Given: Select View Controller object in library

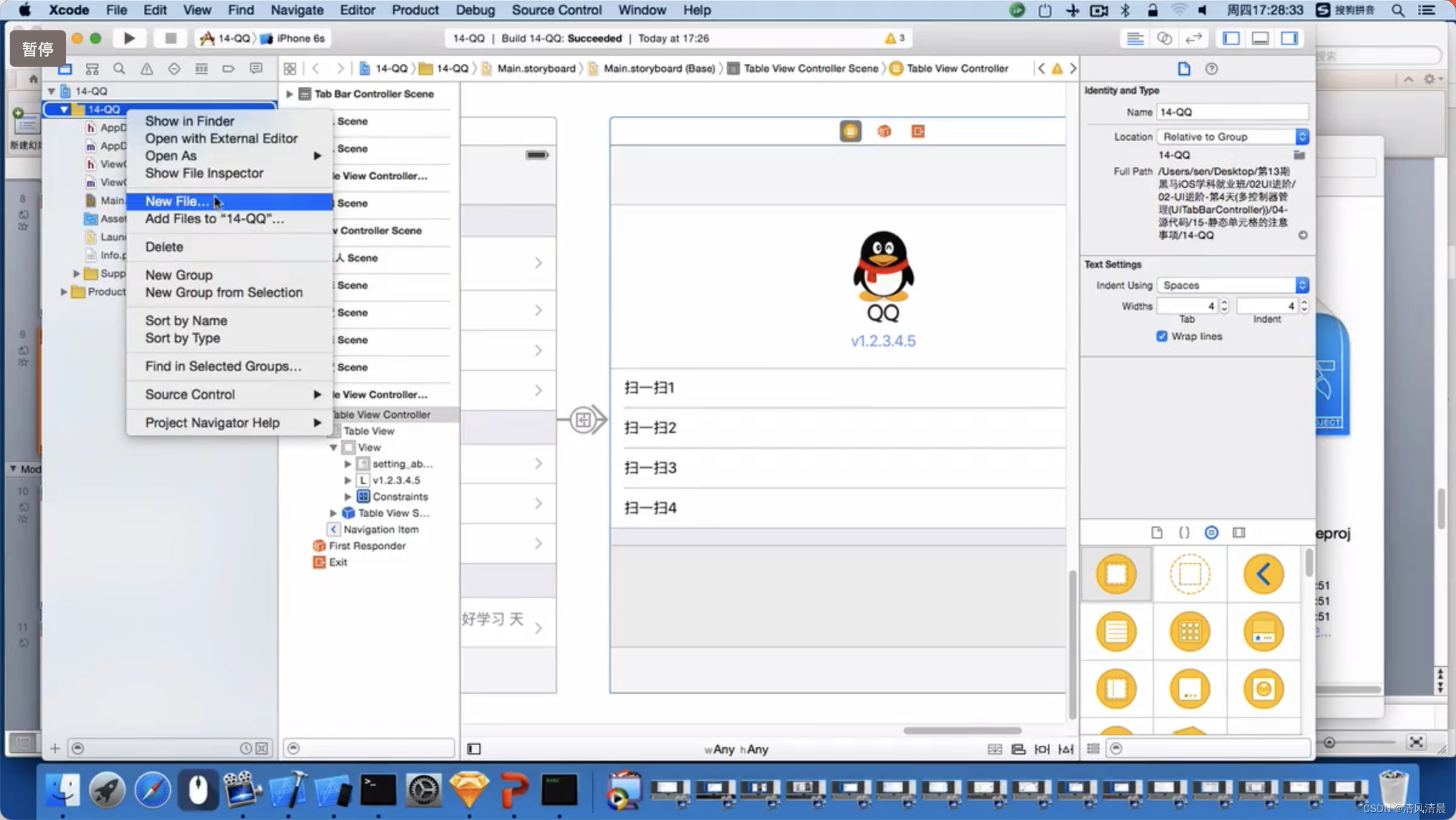Looking at the screenshot, I should point(1116,574).
